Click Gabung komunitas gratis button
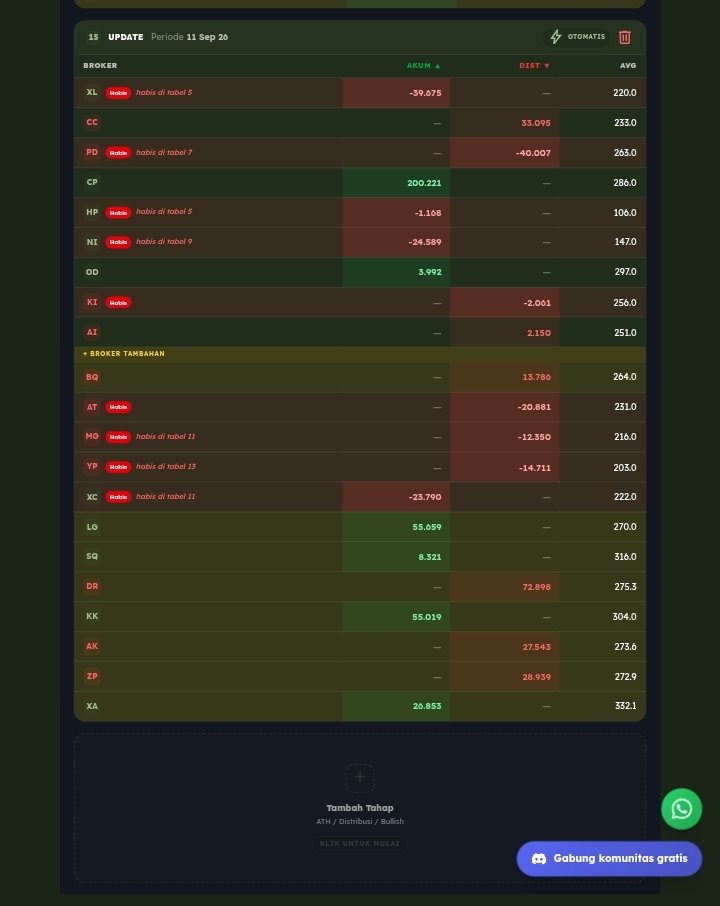Image resolution: width=720 pixels, height=906 pixels. coord(609,859)
